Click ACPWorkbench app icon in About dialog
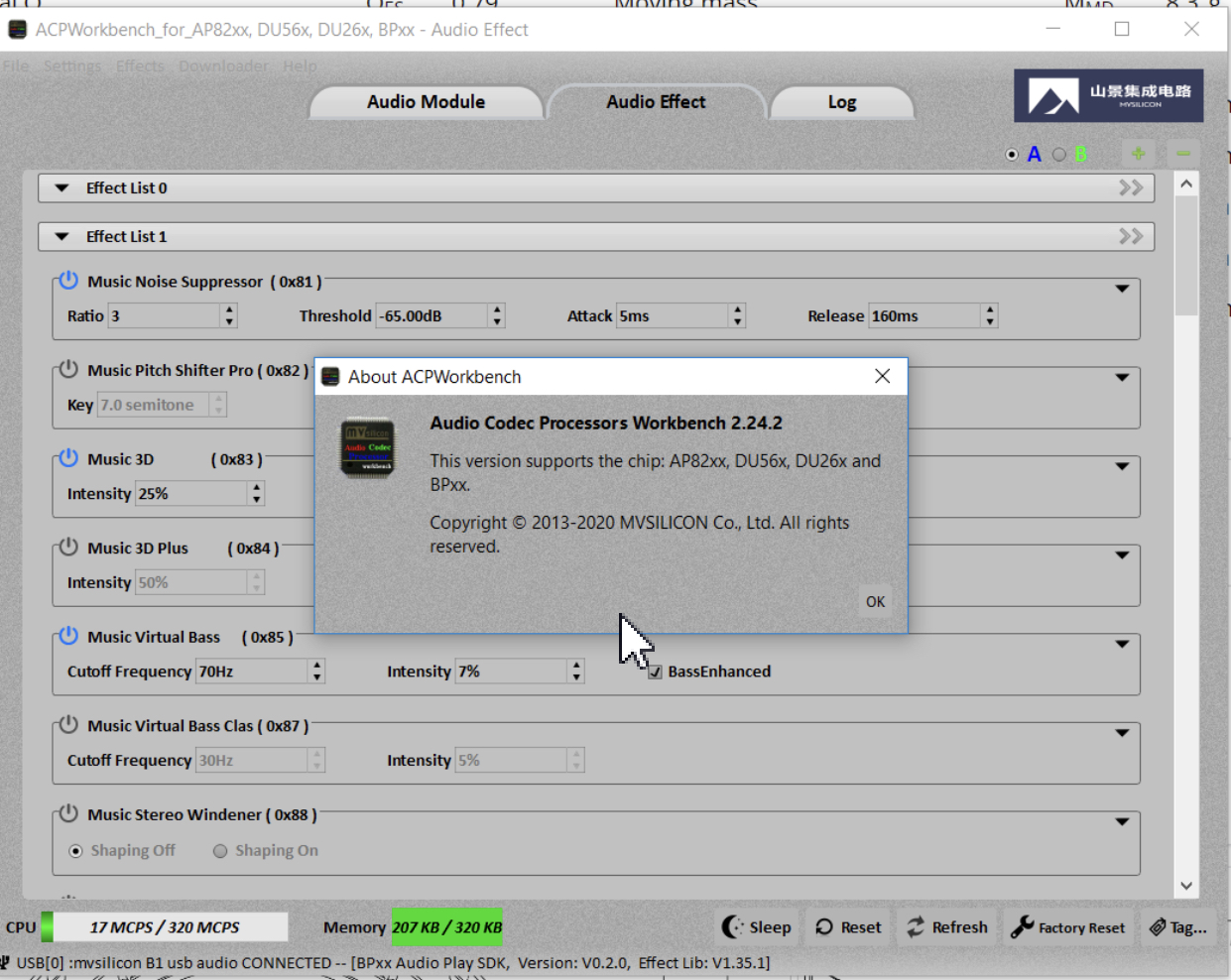This screenshot has height=980, width=1231. 368,448
